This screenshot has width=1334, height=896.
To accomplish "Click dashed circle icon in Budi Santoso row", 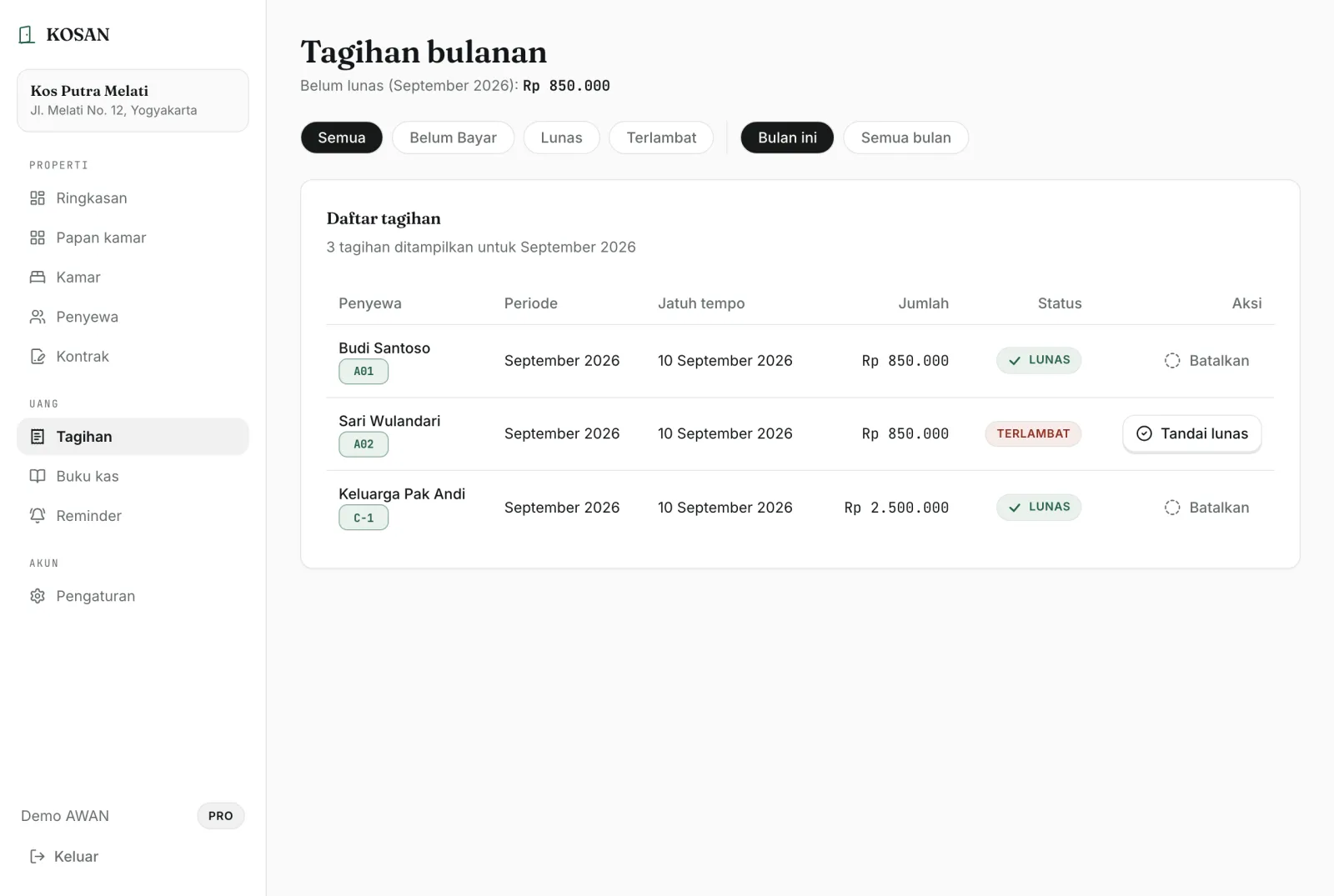I will click(1172, 361).
